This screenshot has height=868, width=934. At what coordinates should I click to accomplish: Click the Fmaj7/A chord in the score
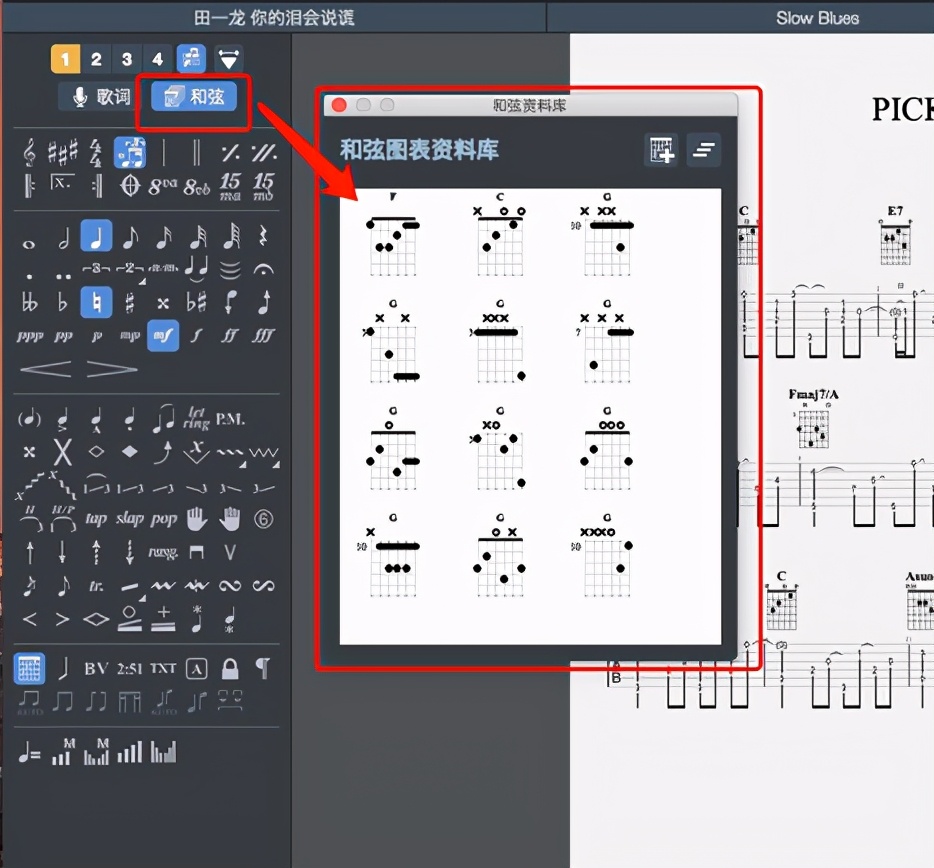pos(813,418)
